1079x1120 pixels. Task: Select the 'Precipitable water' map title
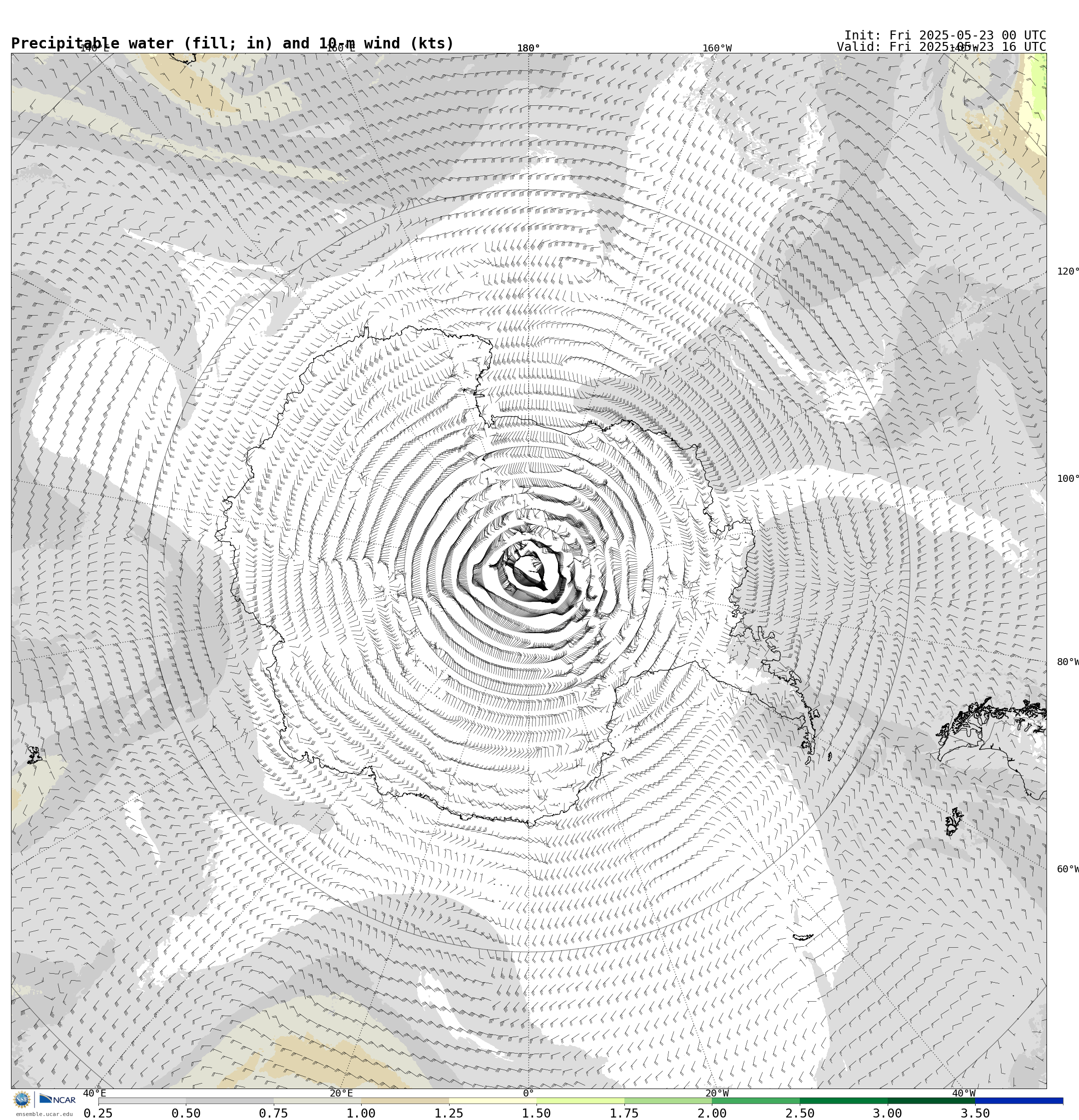coord(232,43)
